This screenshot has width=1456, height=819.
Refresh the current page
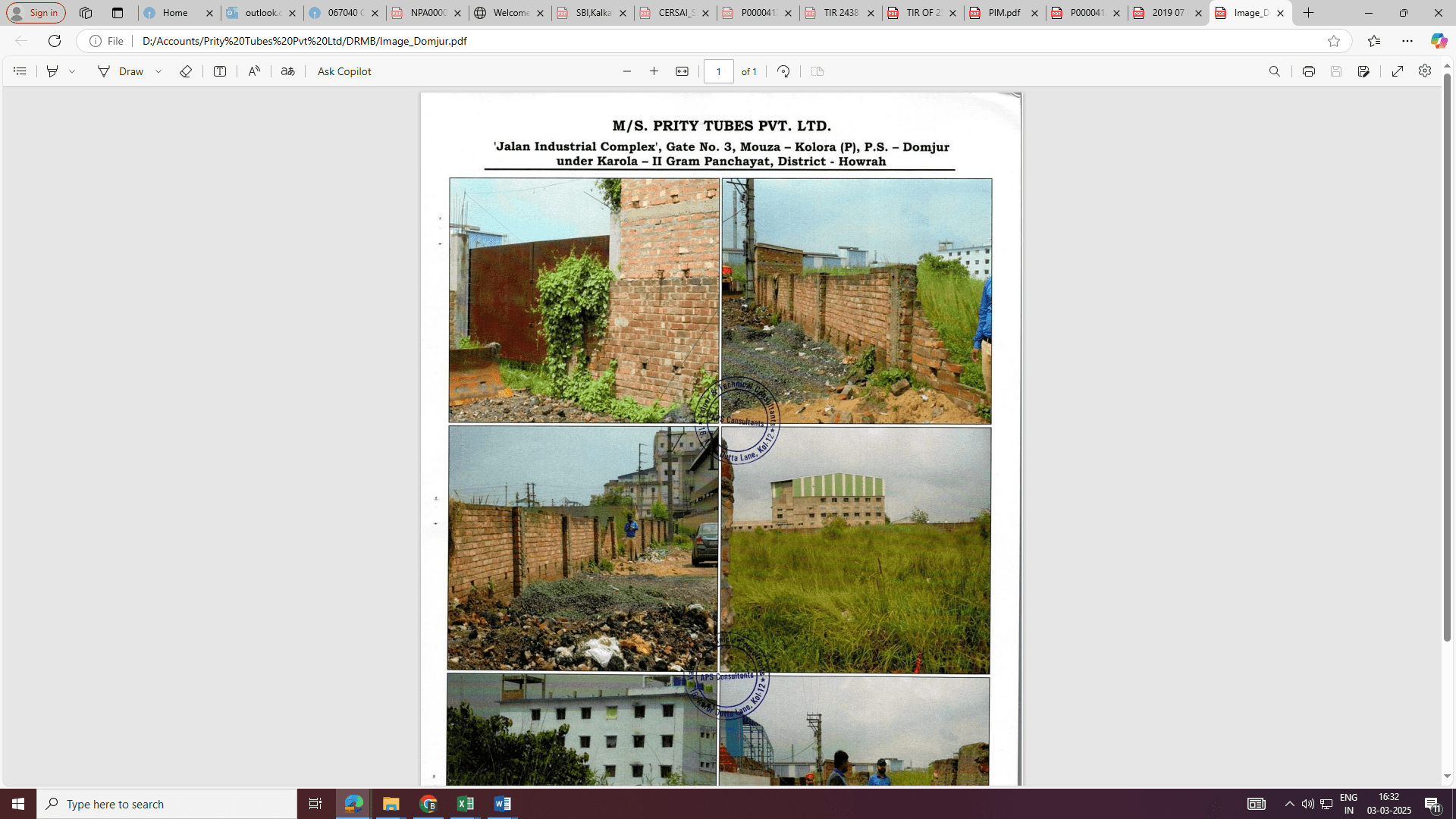55,41
